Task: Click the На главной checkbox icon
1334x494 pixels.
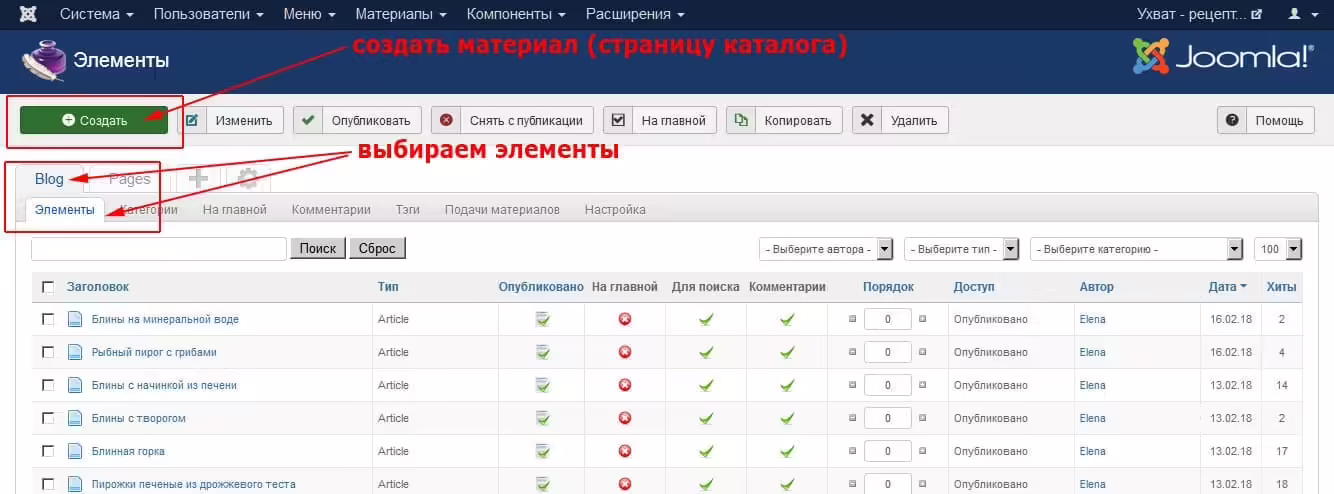Action: (x=618, y=120)
